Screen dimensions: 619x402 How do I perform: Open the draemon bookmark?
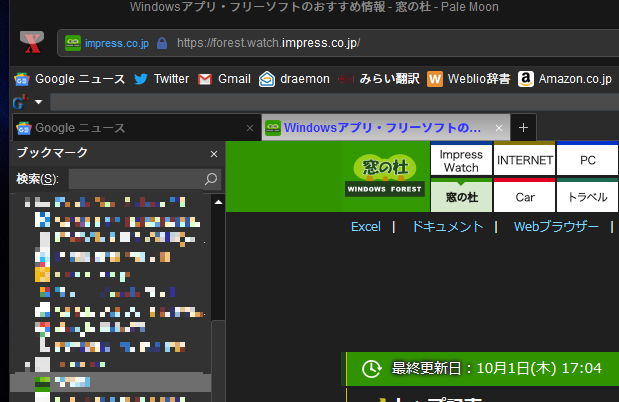[294, 79]
